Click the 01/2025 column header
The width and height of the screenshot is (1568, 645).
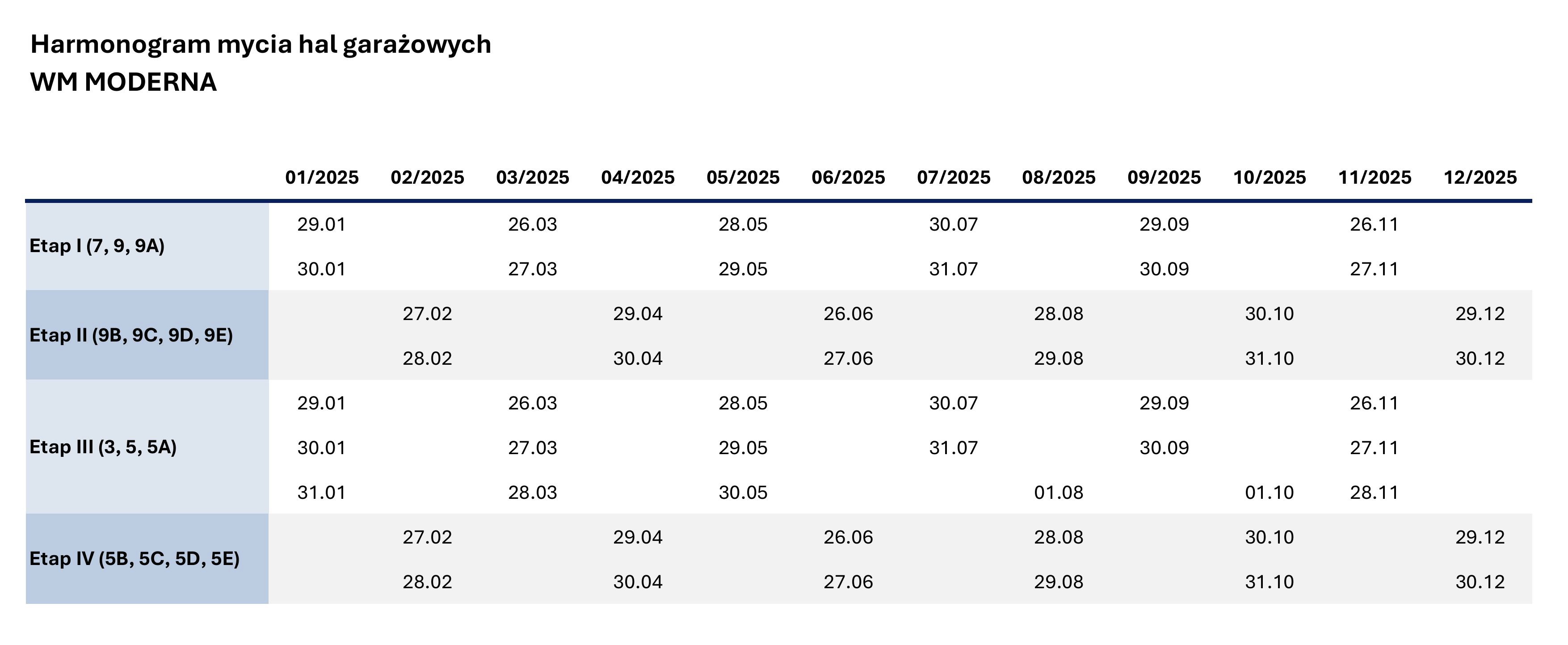(322, 177)
